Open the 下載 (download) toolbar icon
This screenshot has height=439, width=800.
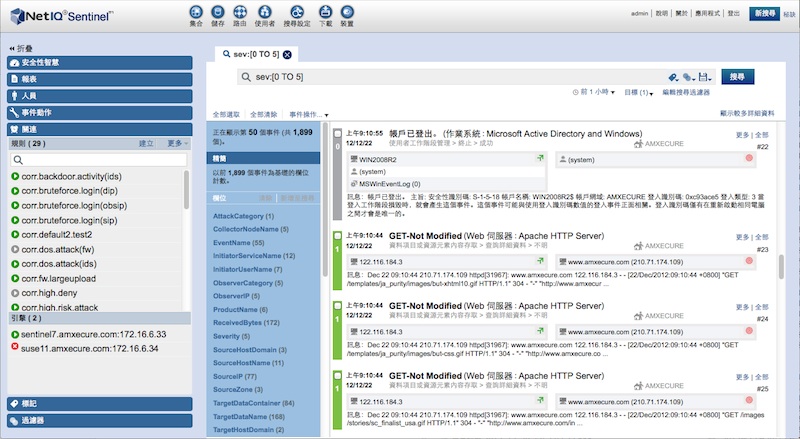[x=325, y=12]
